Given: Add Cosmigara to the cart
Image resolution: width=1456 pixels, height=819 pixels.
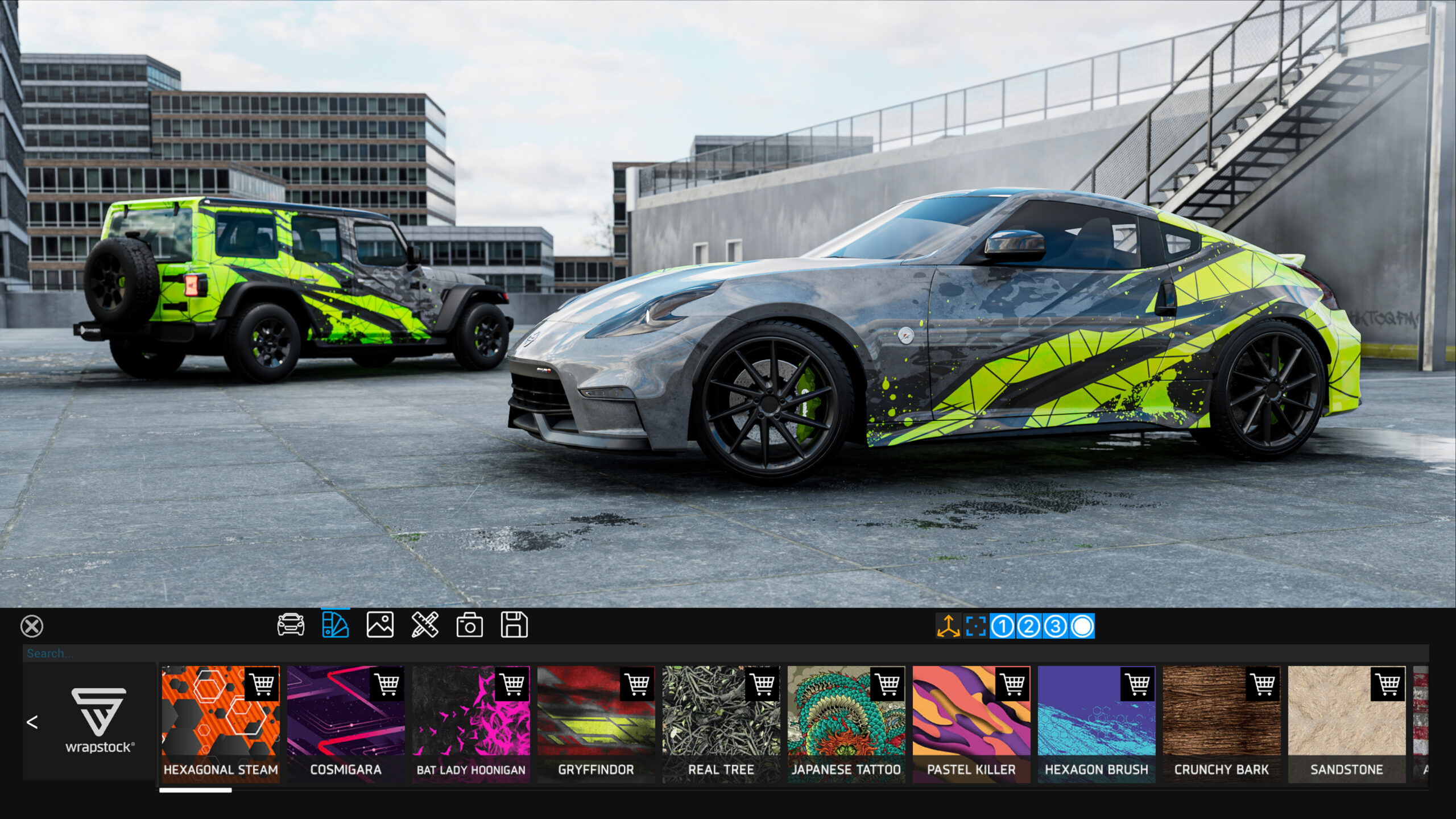Looking at the screenshot, I should [x=387, y=683].
